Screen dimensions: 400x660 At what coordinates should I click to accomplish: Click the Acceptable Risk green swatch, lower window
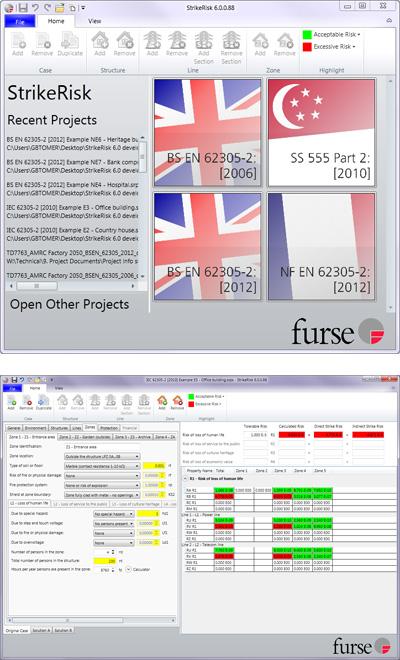pos(191,397)
